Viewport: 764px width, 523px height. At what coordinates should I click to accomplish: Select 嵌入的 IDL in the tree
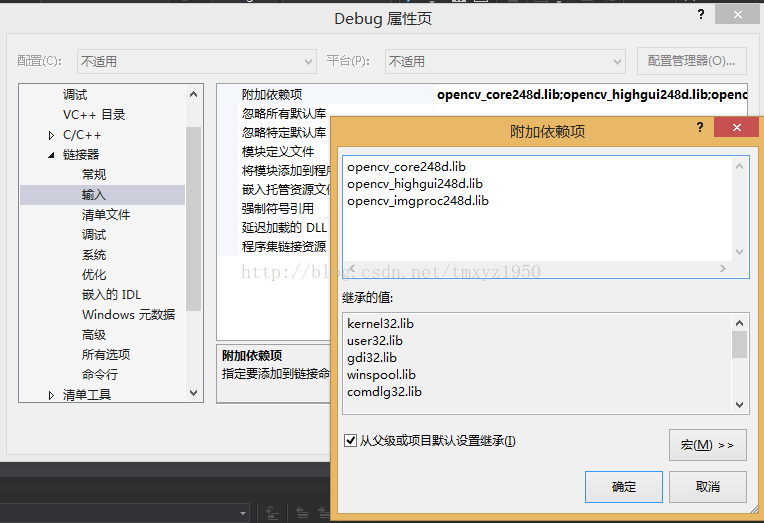pos(112,295)
